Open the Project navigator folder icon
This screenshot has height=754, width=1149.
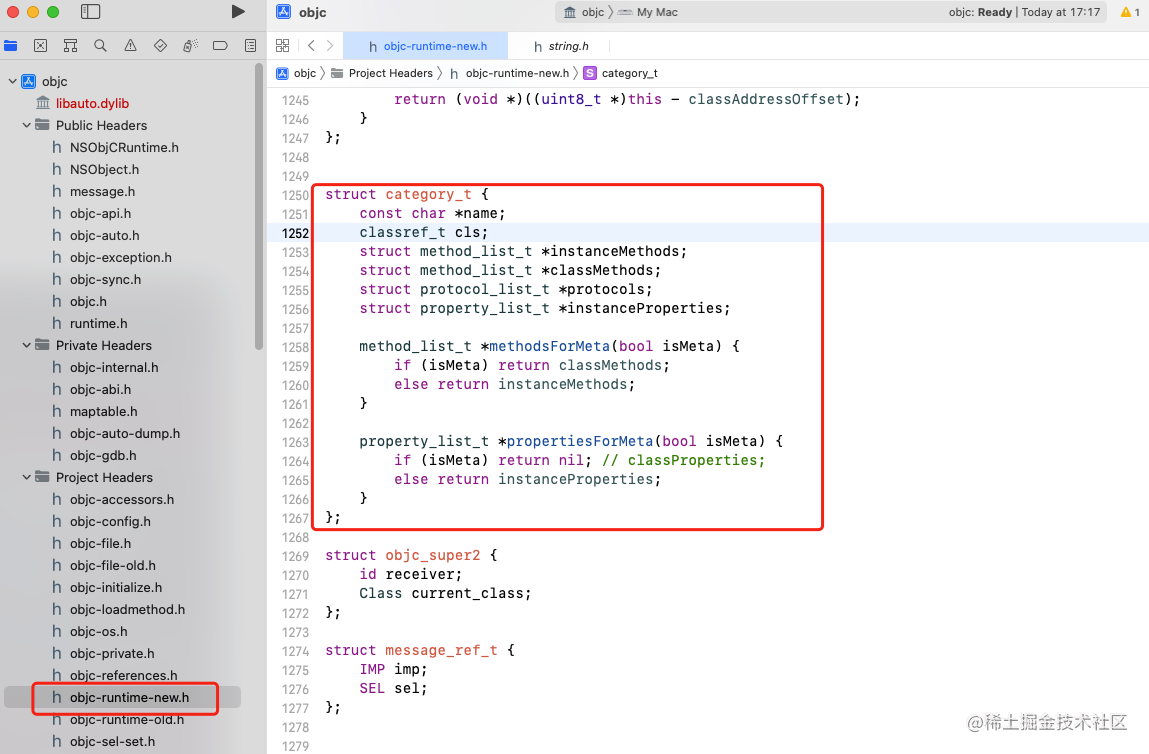pyautogui.click(x=11, y=45)
